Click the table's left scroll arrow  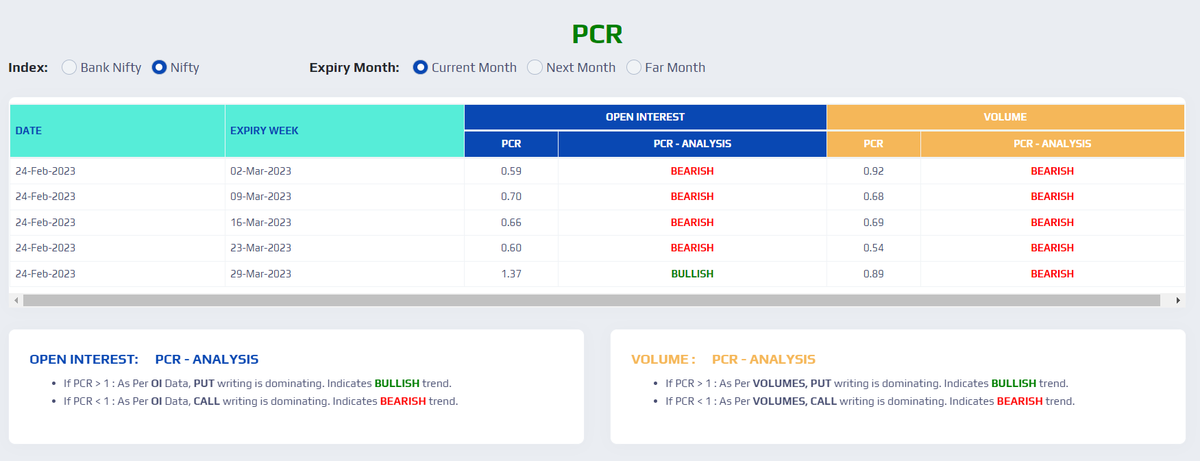[x=16, y=300]
